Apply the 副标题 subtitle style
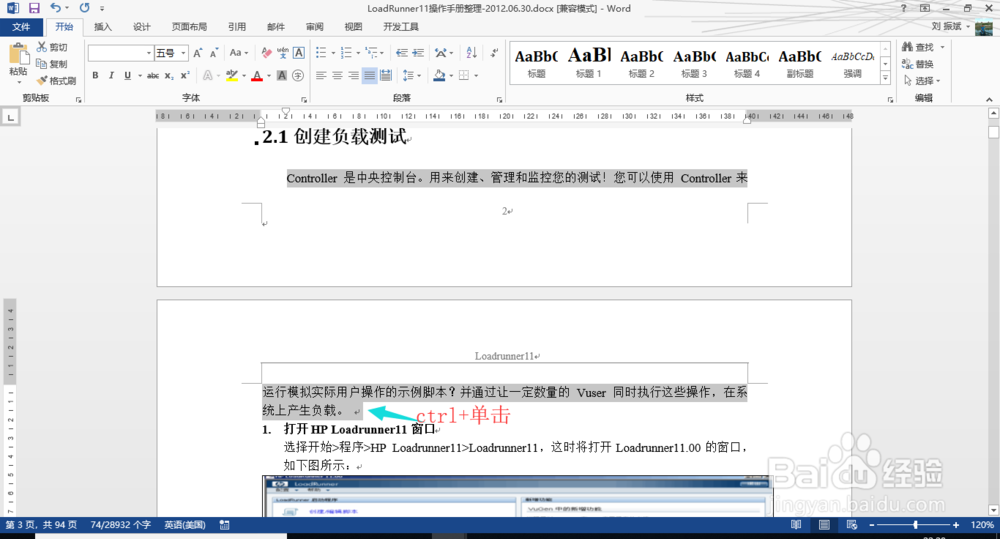The height and width of the screenshot is (539, 1000). [800, 63]
